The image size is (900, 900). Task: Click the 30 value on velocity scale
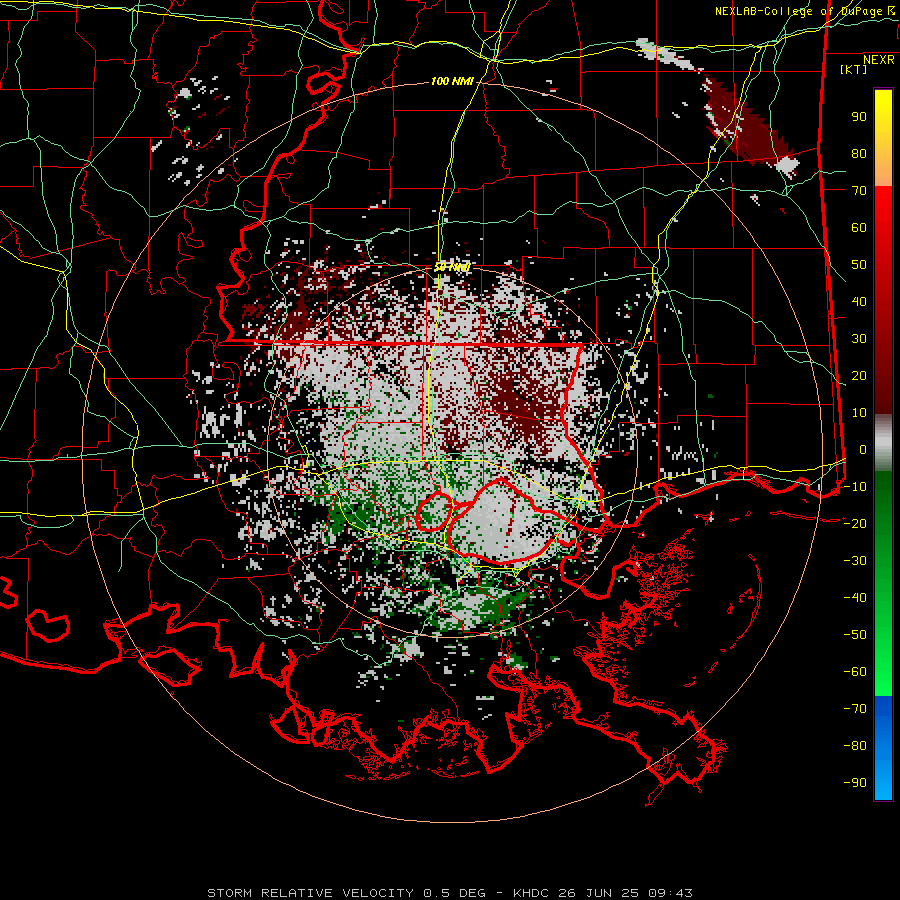pyautogui.click(x=859, y=339)
